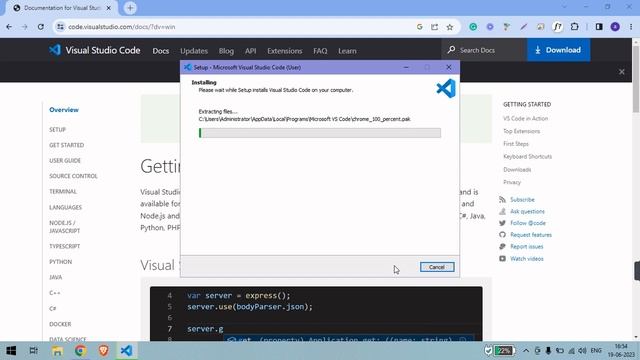Open the Learn navigation item
This screenshot has height=360, width=640.
coord(347,51)
